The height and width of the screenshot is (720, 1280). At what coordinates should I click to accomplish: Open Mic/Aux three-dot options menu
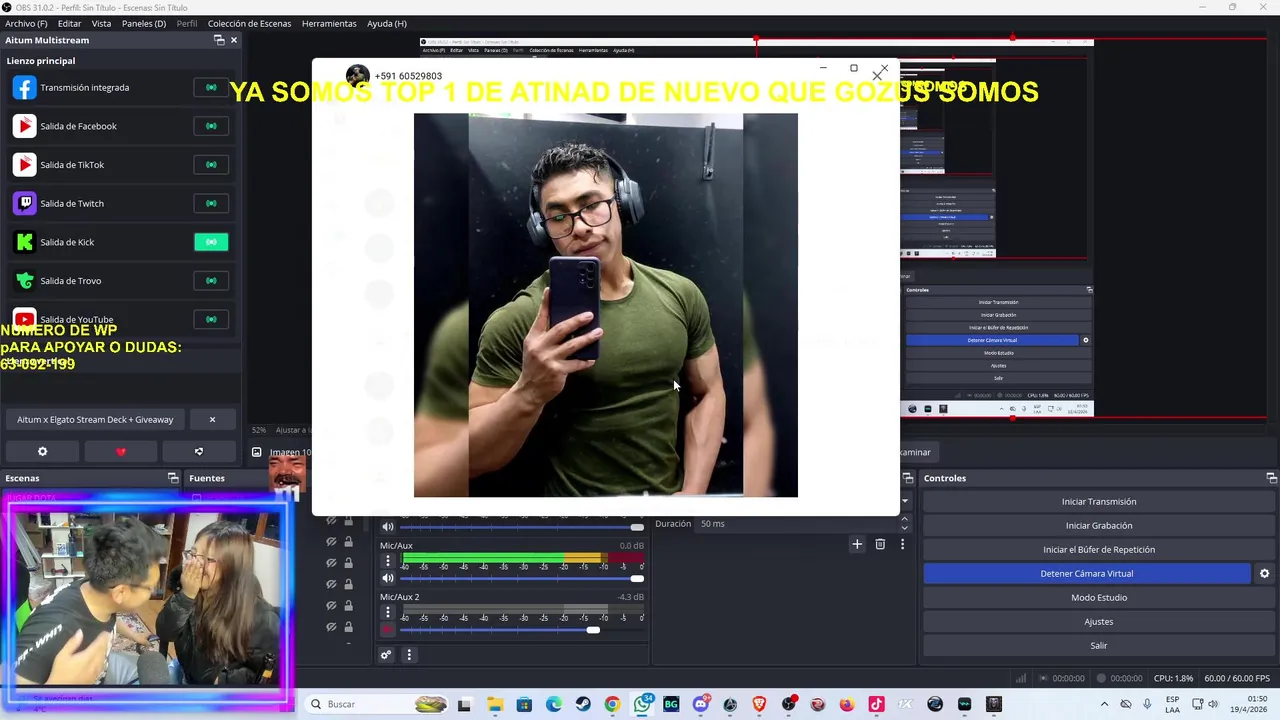tap(388, 561)
